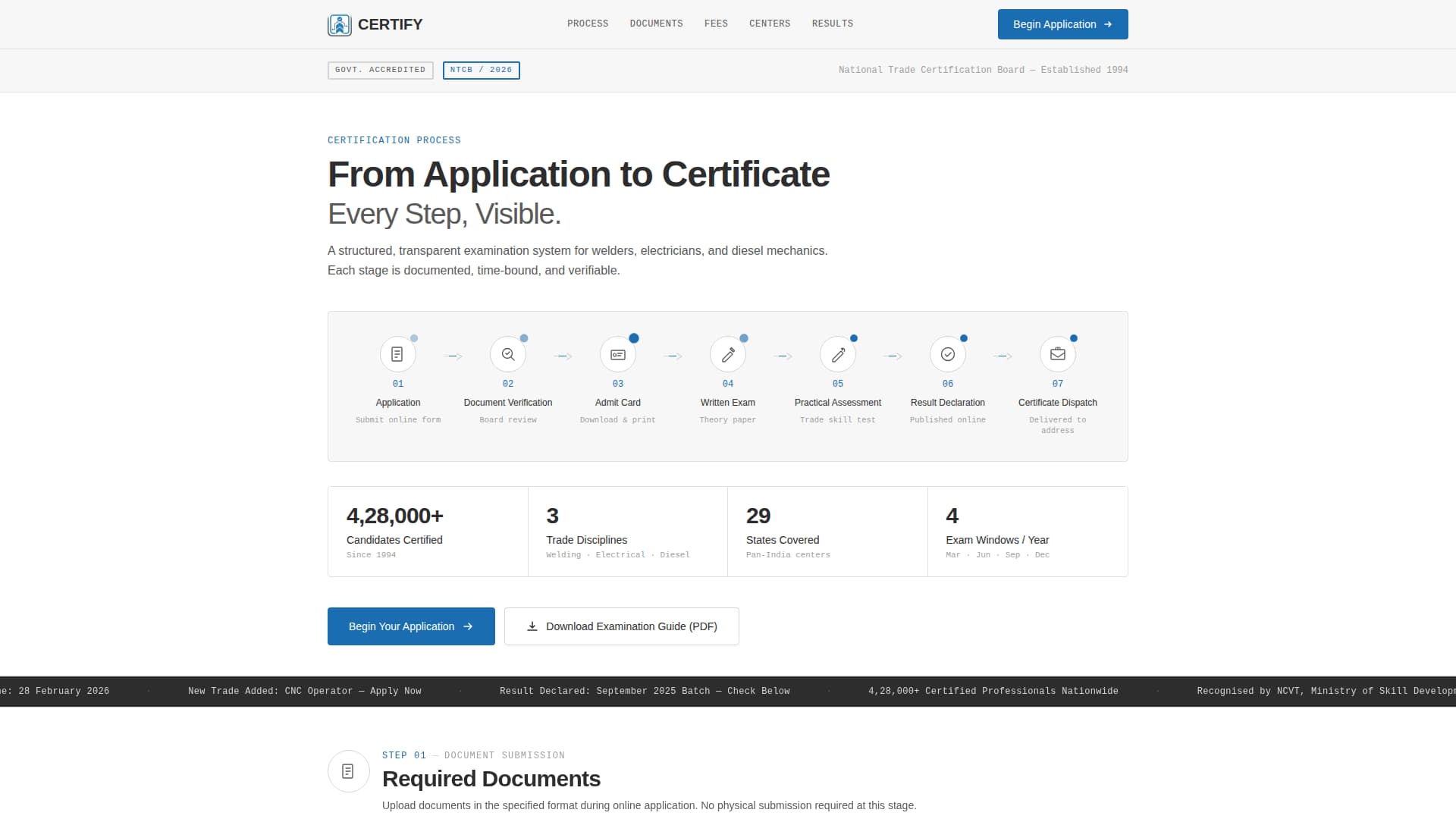Select the Practical Assessment step icon
The image size is (1456, 819).
pyautogui.click(x=837, y=354)
